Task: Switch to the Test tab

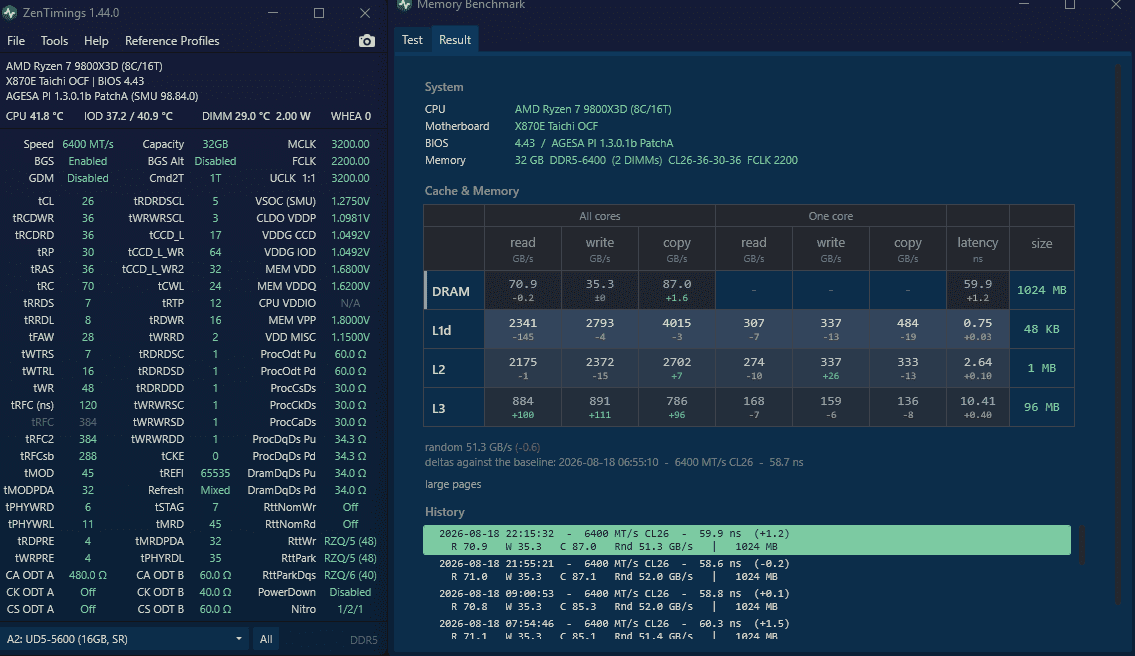Action: coord(412,40)
